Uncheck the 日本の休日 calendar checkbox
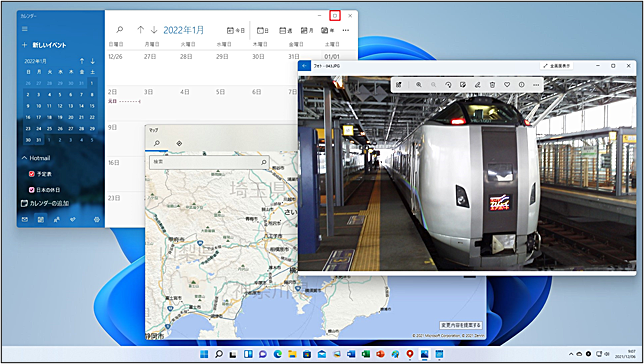The height and width of the screenshot is (364, 644). point(31,190)
